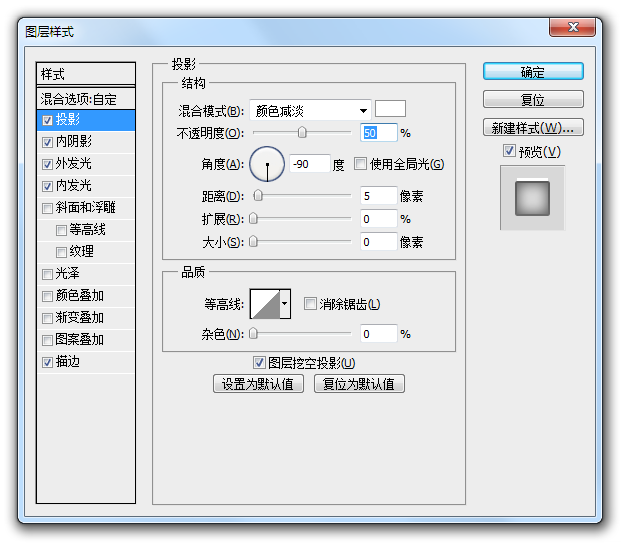Viewport: 621px width, 547px height.
Task: Select the 描边 stroke style item
Action: point(68,362)
